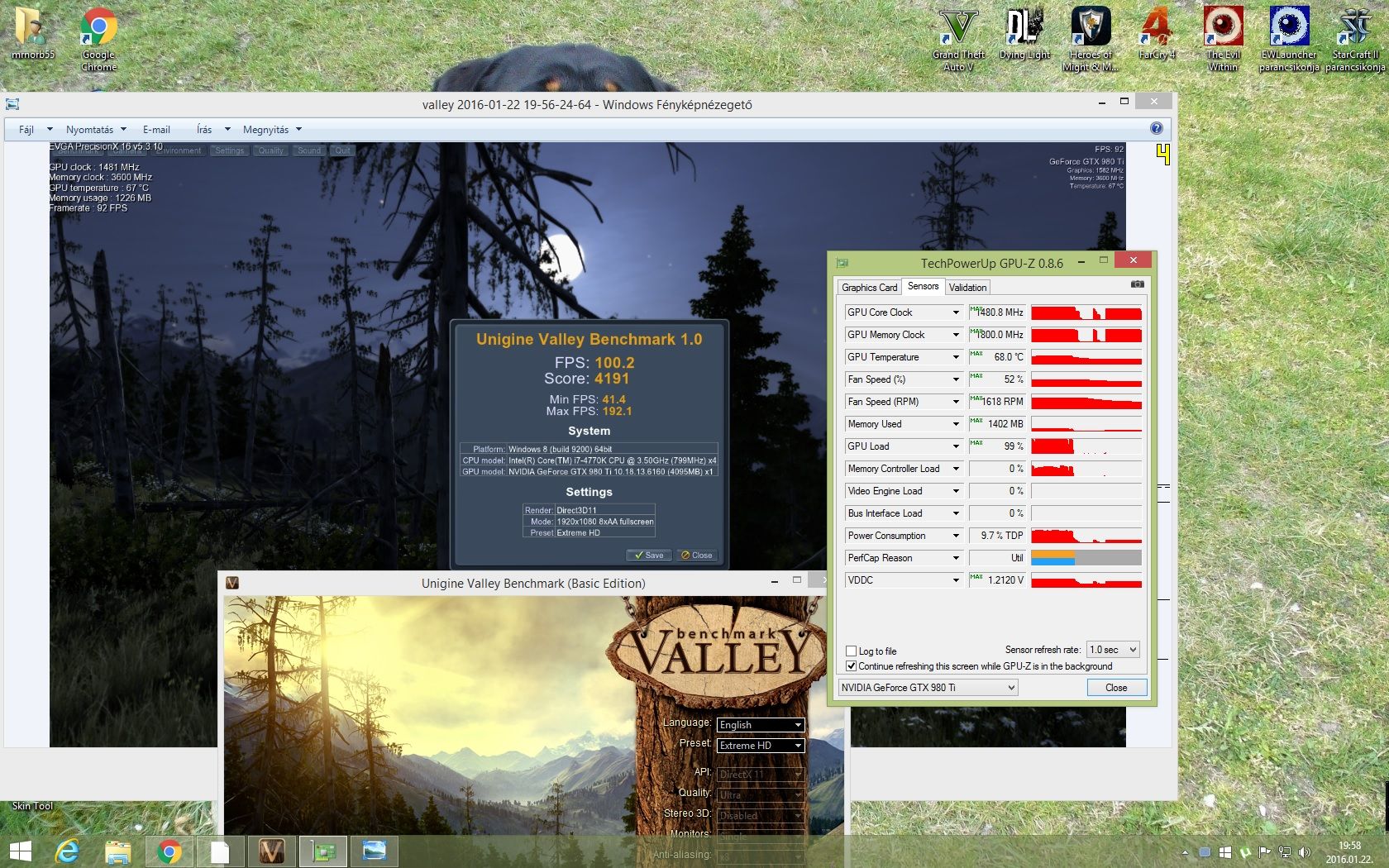This screenshot has height=868, width=1389.
Task: Switch to Validation tab in GPU-Z
Action: [967, 288]
